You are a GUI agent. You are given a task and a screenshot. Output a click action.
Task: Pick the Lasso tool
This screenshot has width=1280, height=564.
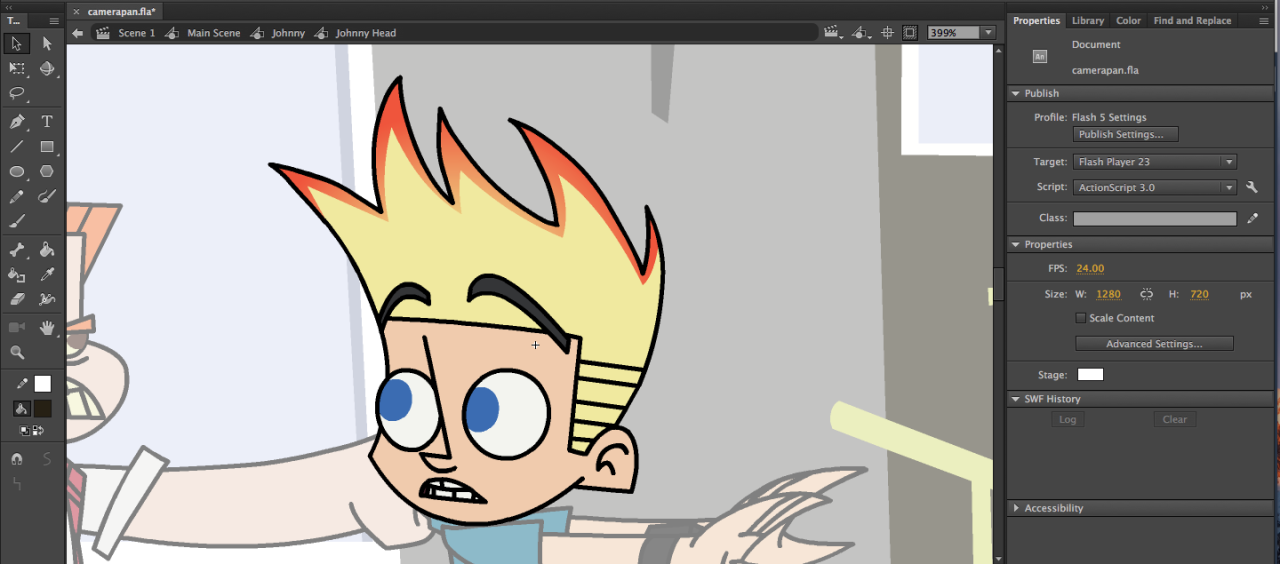coord(17,94)
